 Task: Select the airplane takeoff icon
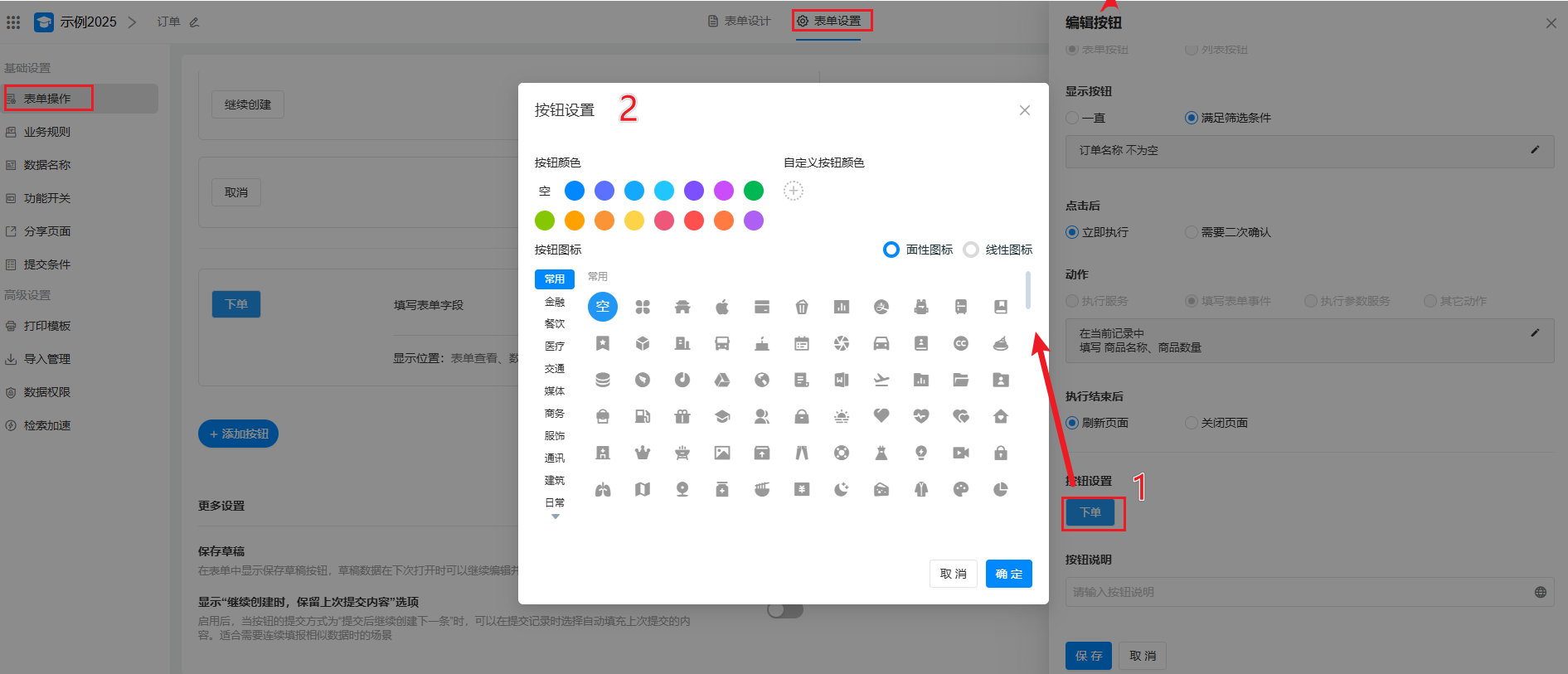pos(881,381)
